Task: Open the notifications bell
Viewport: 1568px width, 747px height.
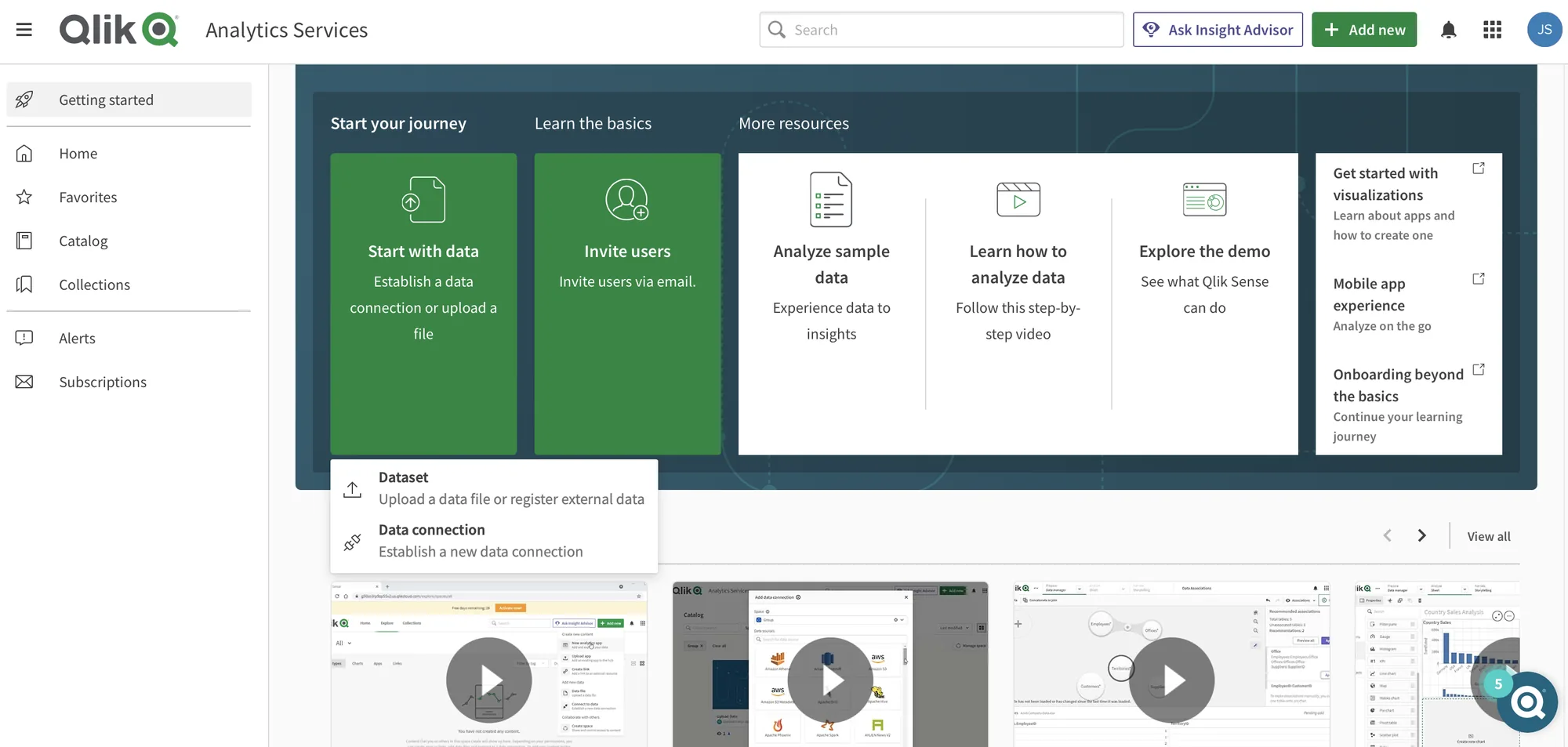Action: pyautogui.click(x=1449, y=30)
